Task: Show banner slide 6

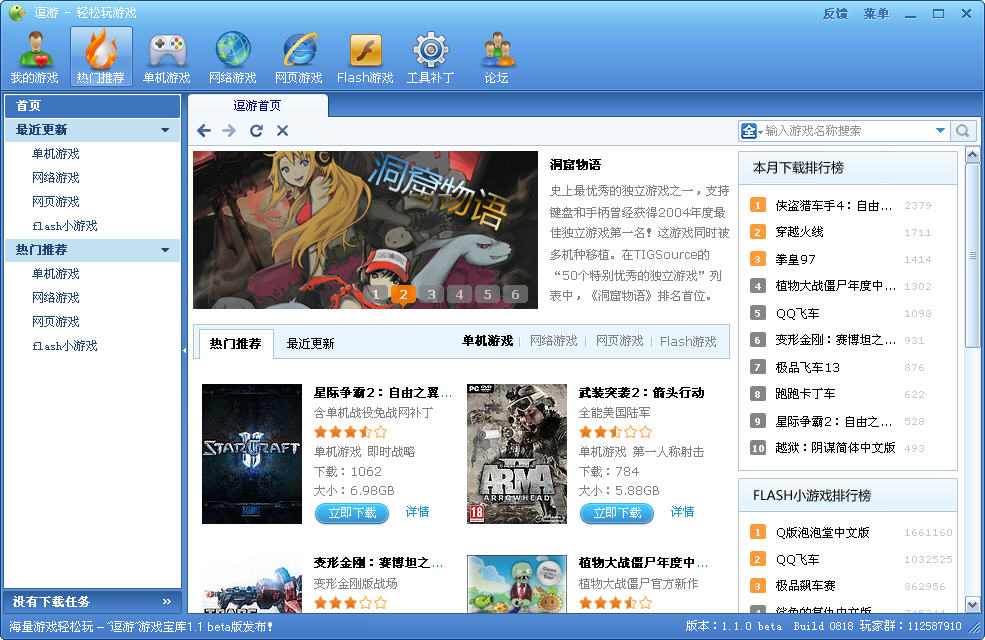Action: tap(515, 294)
